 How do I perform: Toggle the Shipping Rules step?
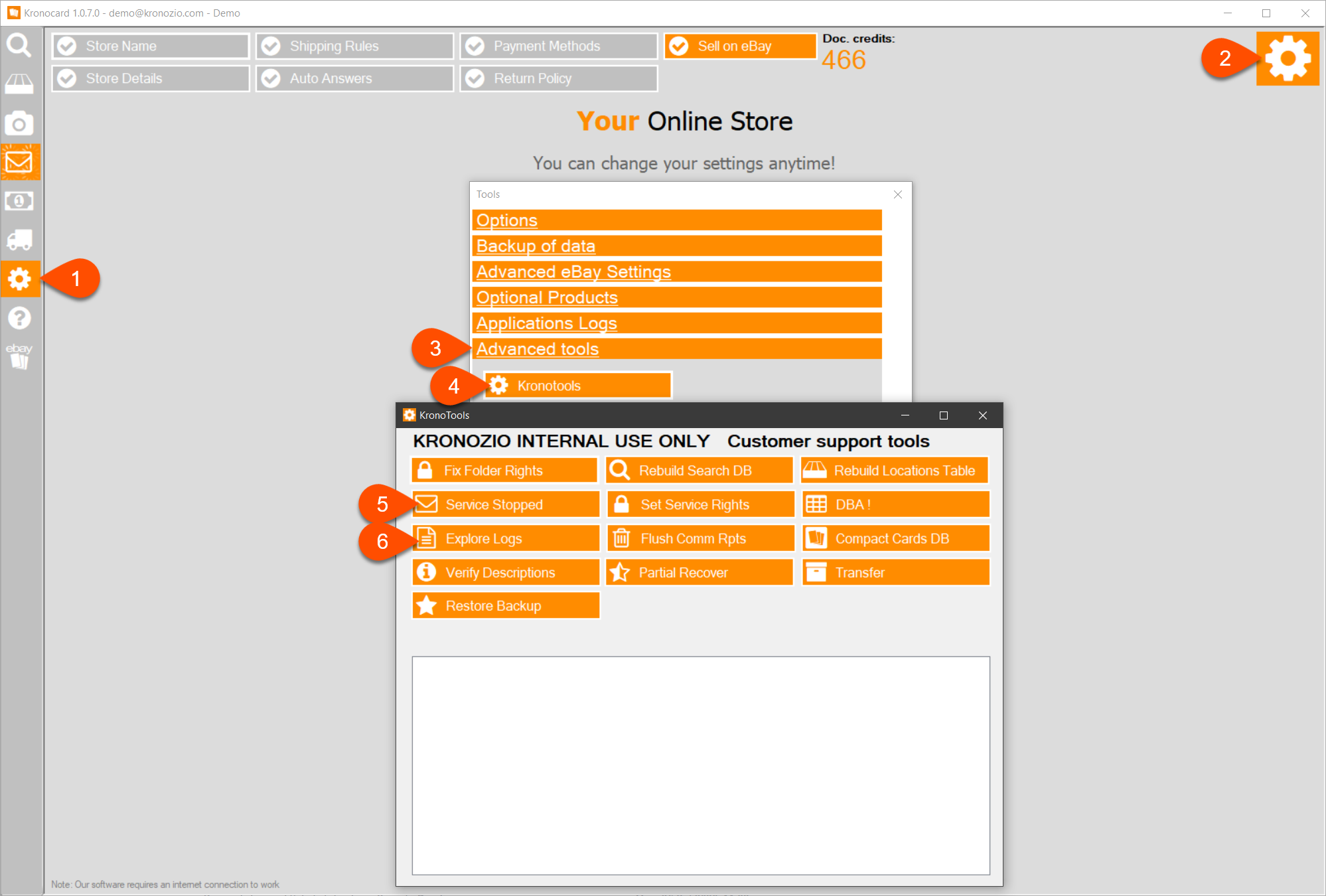point(355,46)
